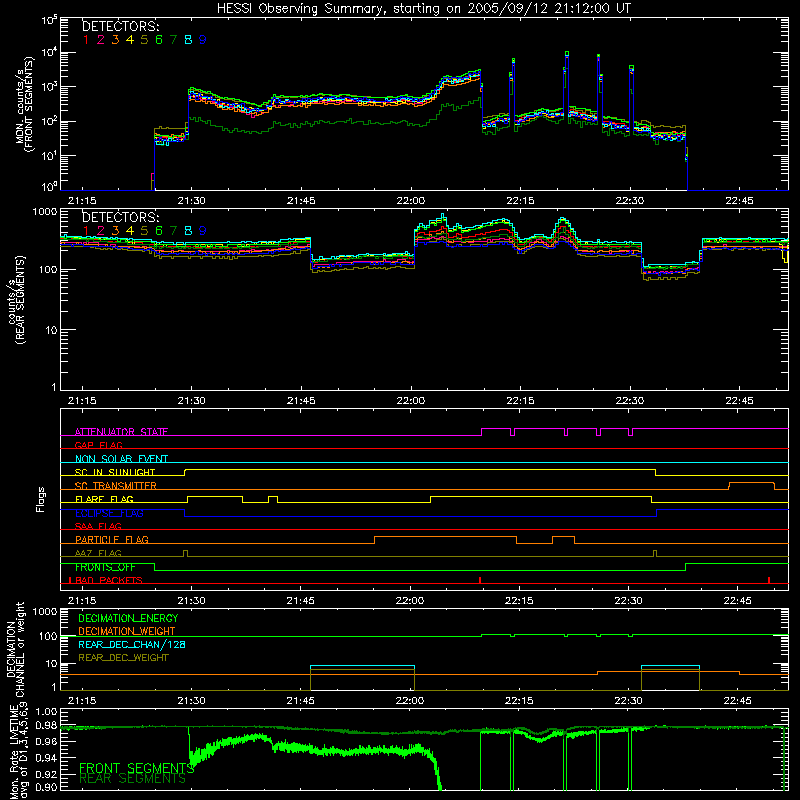Viewport: 800px width, 800px height.
Task: Click the 21:45 tick label under the rear segments plot
Action: pos(301,401)
